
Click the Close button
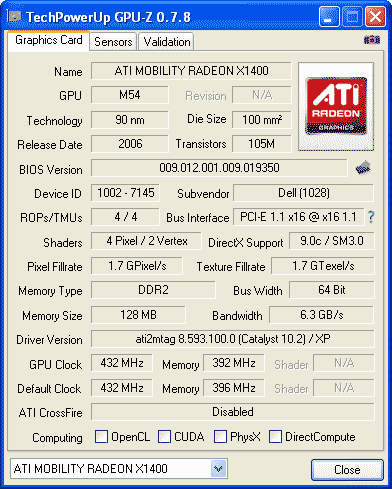(347, 470)
